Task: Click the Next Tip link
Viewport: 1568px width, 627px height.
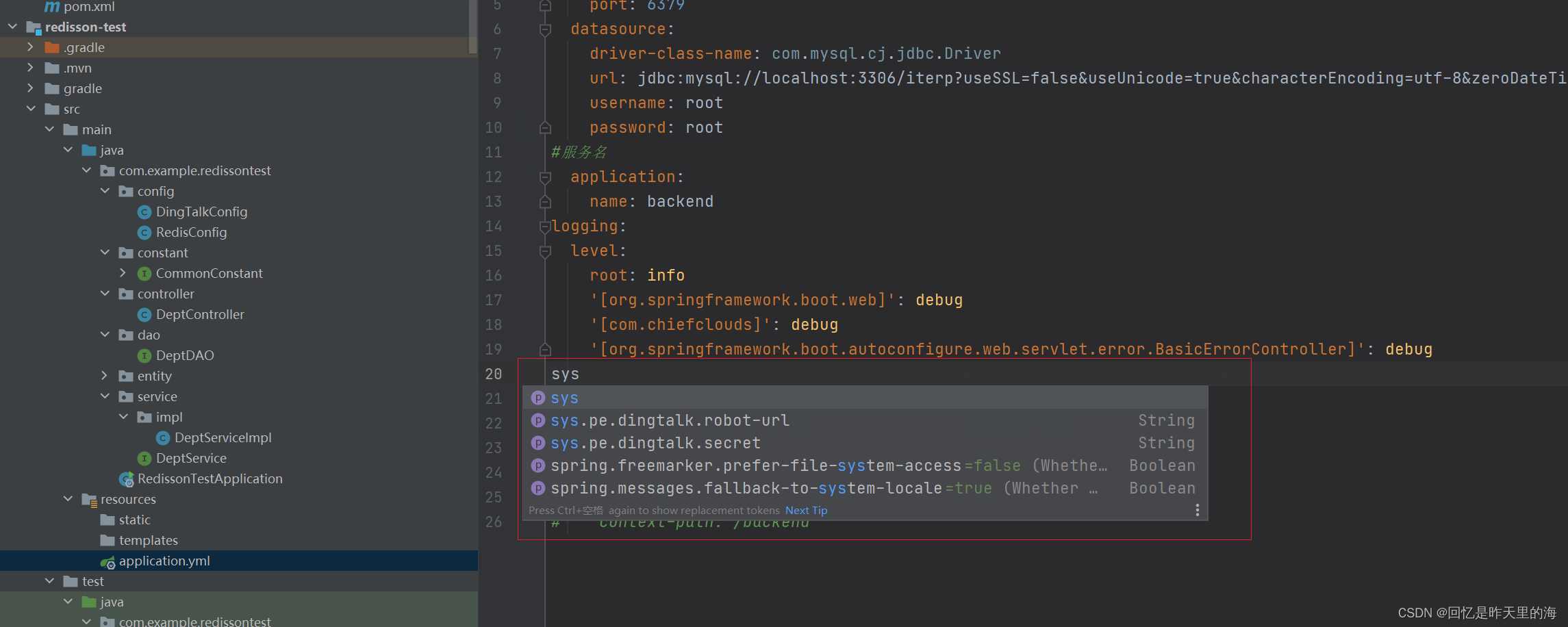Action: [x=806, y=511]
